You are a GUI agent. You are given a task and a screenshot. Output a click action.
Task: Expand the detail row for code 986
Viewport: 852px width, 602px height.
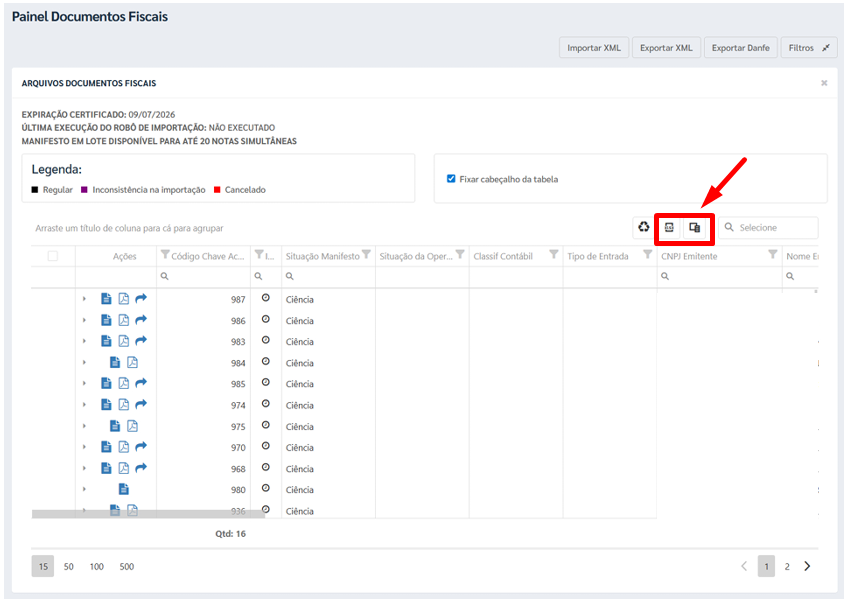pos(84,321)
